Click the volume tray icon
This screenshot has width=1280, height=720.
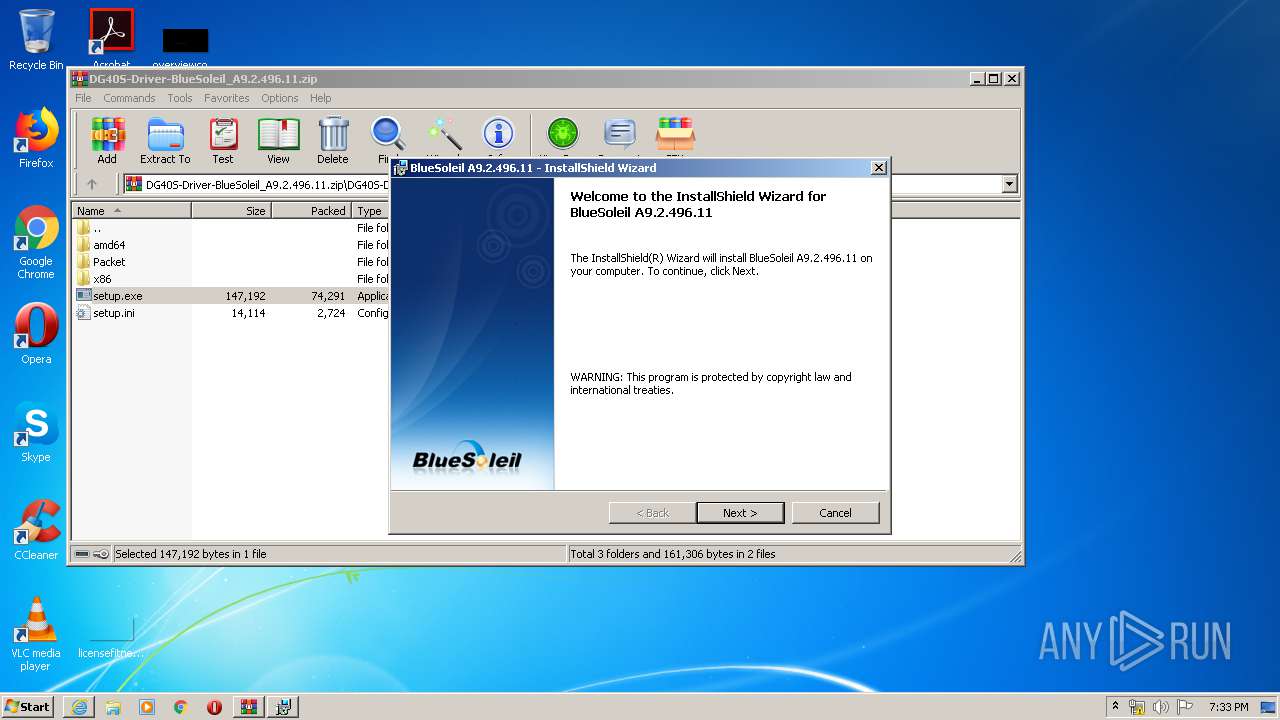[1160, 707]
